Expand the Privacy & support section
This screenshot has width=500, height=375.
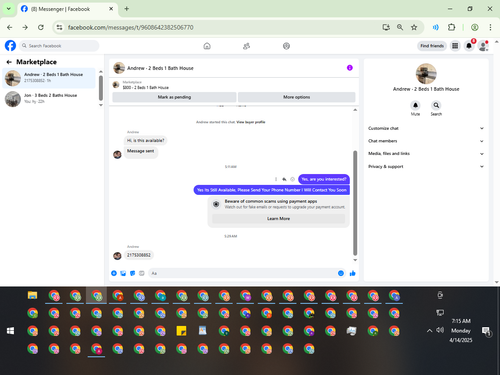[x=426, y=166]
